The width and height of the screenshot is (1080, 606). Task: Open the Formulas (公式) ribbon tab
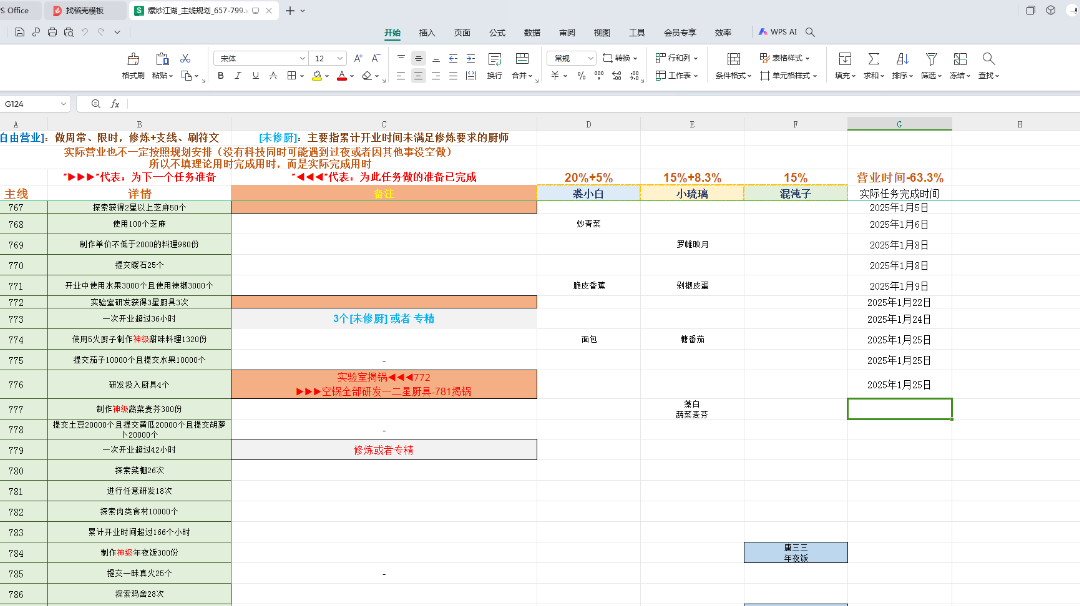tap(497, 32)
